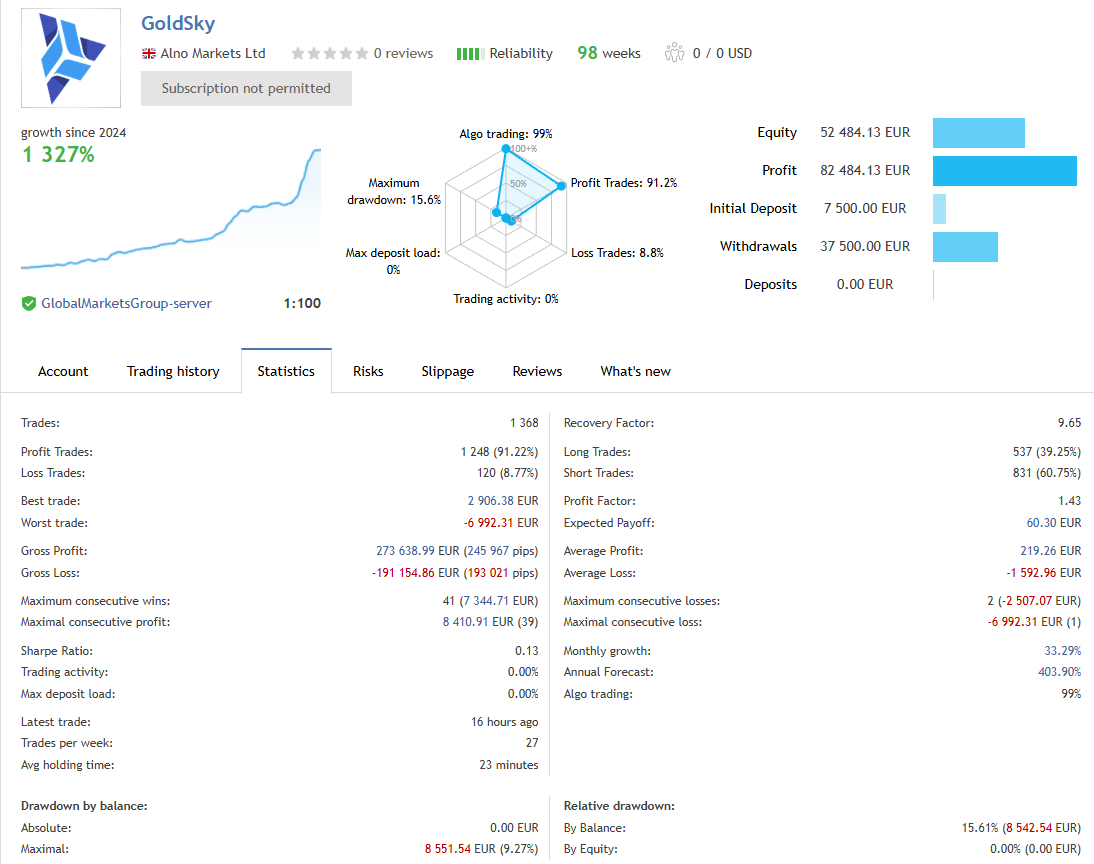Screen dimensions: 1094x864
Task: Open the Risks tab
Action: coord(368,371)
